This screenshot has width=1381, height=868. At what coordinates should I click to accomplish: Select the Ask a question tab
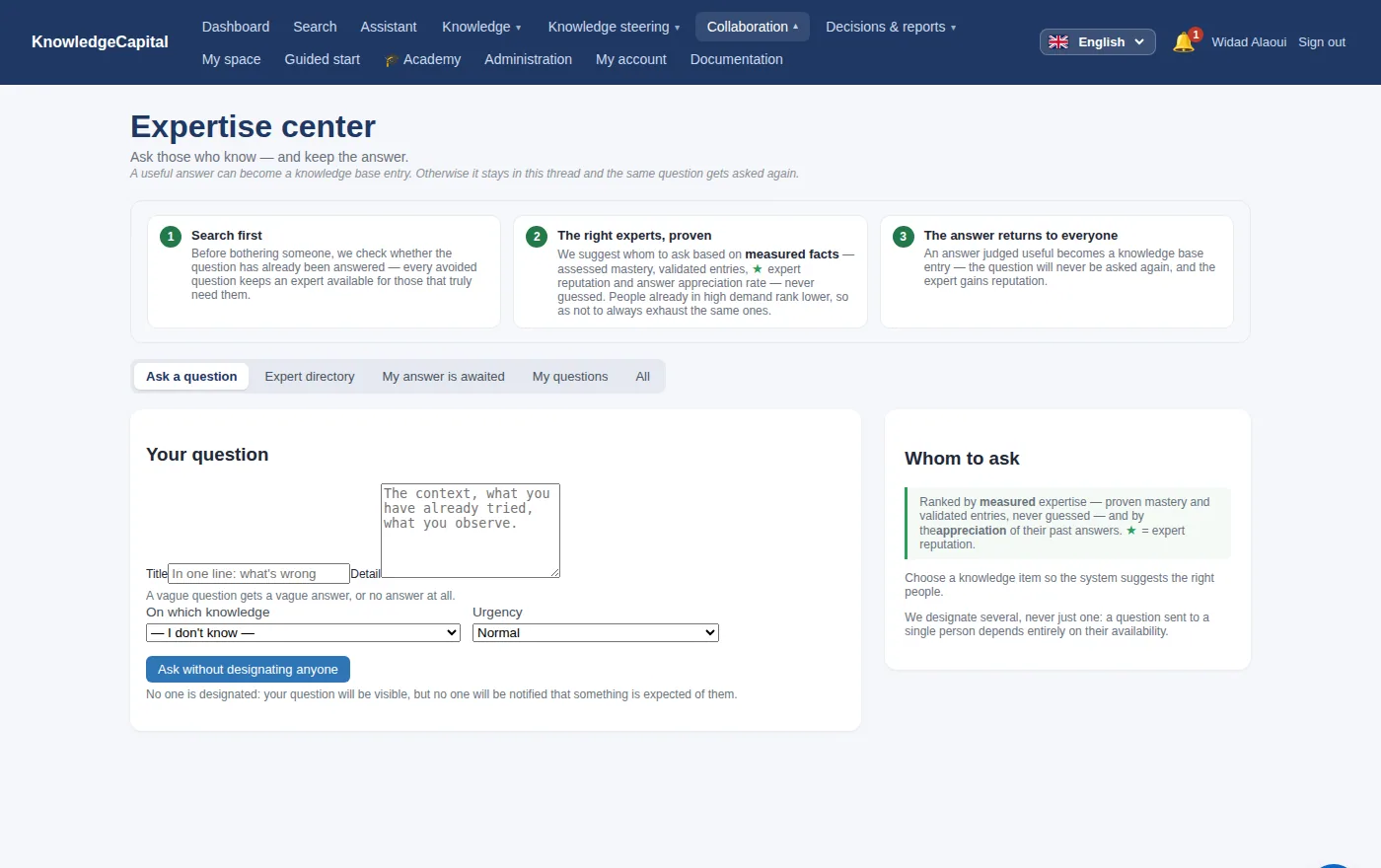coord(191,376)
